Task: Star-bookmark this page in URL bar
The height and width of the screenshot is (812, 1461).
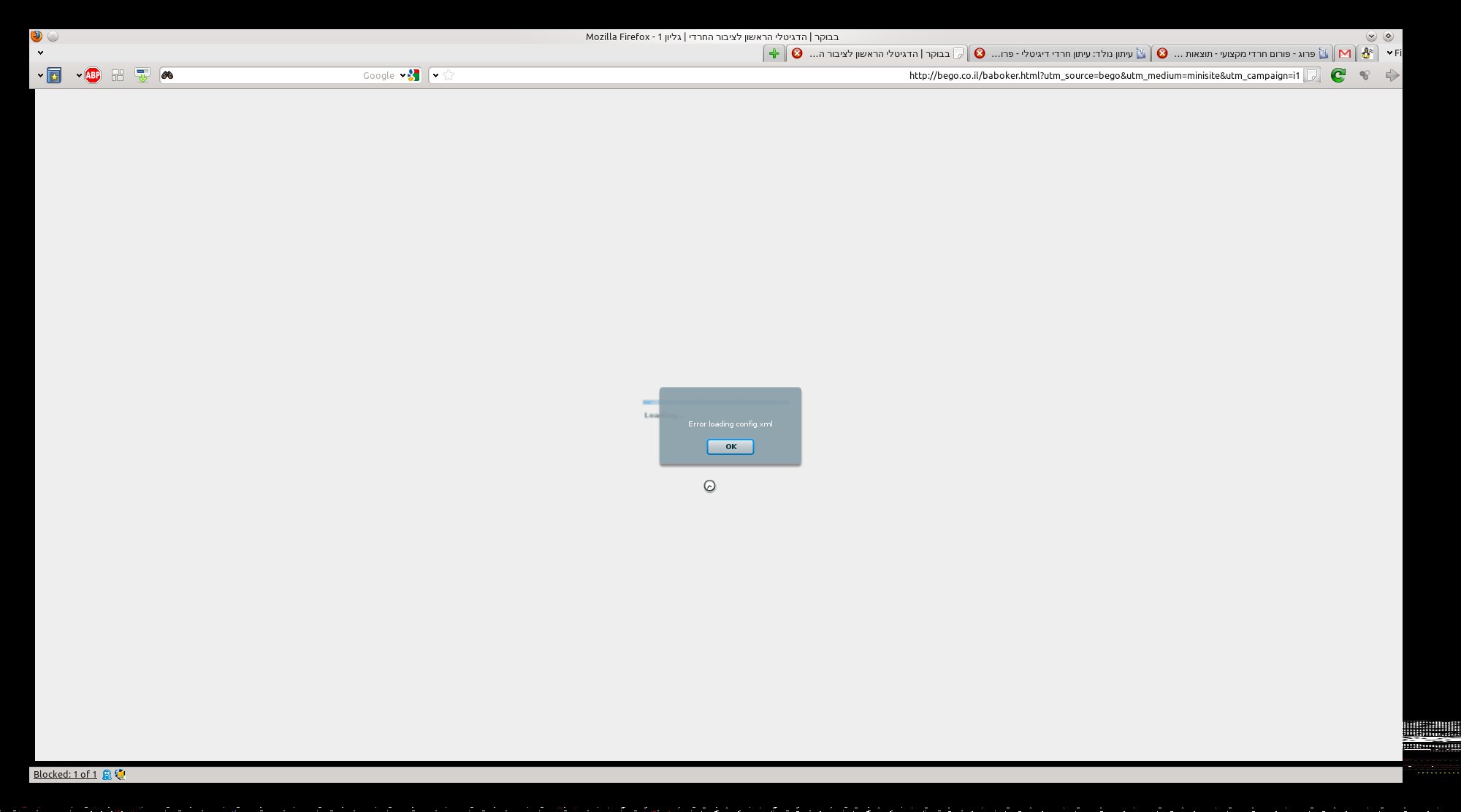Action: coord(449,75)
